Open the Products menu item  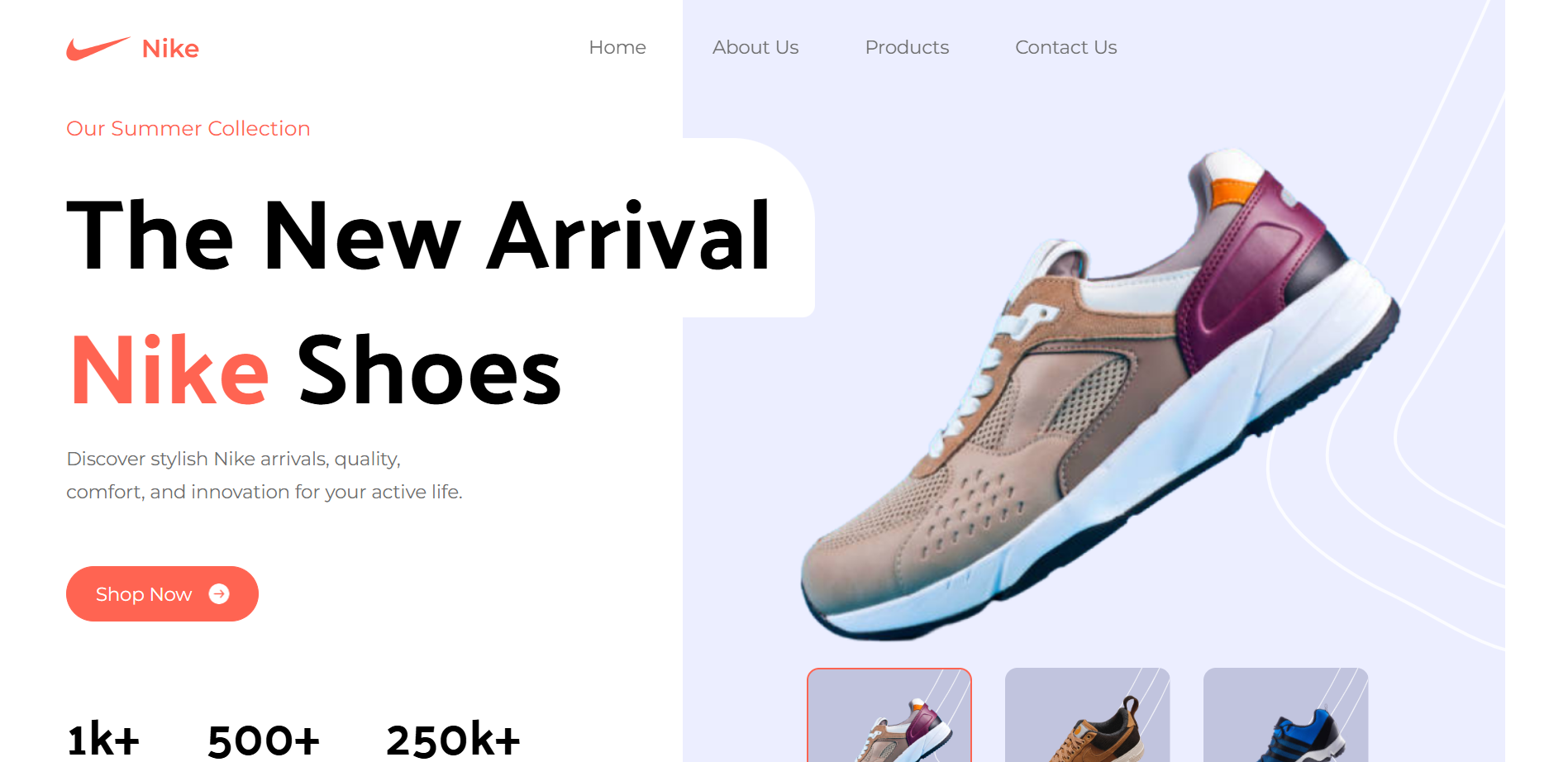[907, 47]
